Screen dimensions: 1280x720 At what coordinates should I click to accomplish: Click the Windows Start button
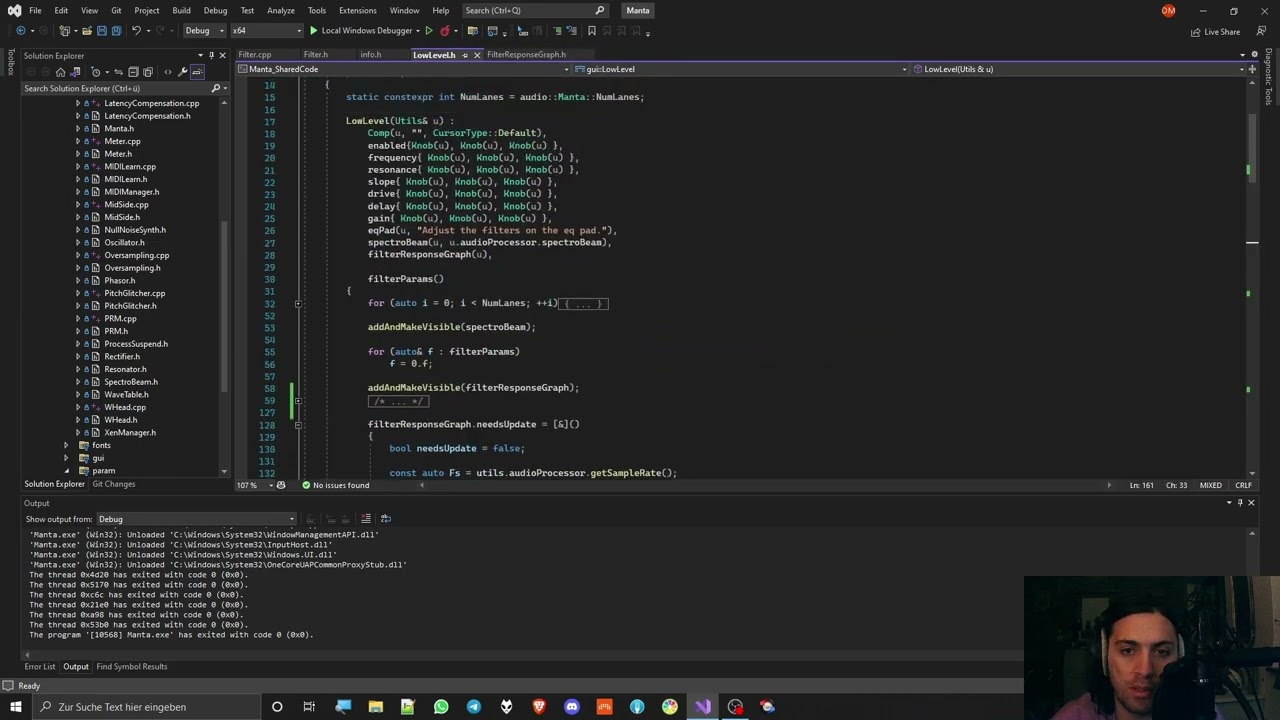point(15,707)
